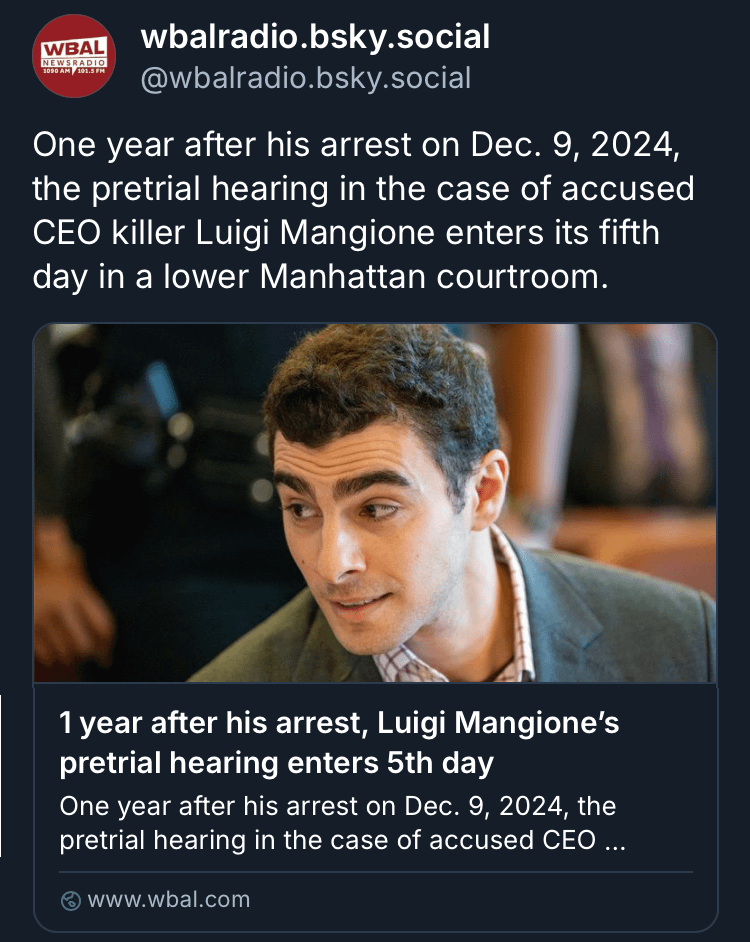Open the wbalradio.bsky.social display name
This screenshot has width=750, height=942.
(x=315, y=38)
